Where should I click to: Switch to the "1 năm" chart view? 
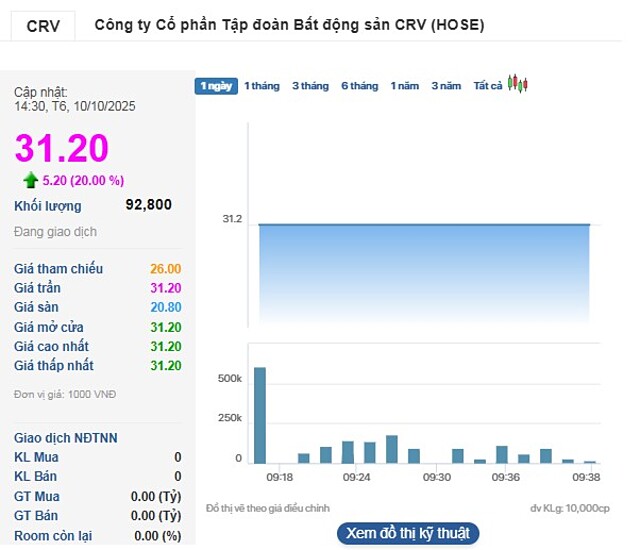(x=405, y=86)
